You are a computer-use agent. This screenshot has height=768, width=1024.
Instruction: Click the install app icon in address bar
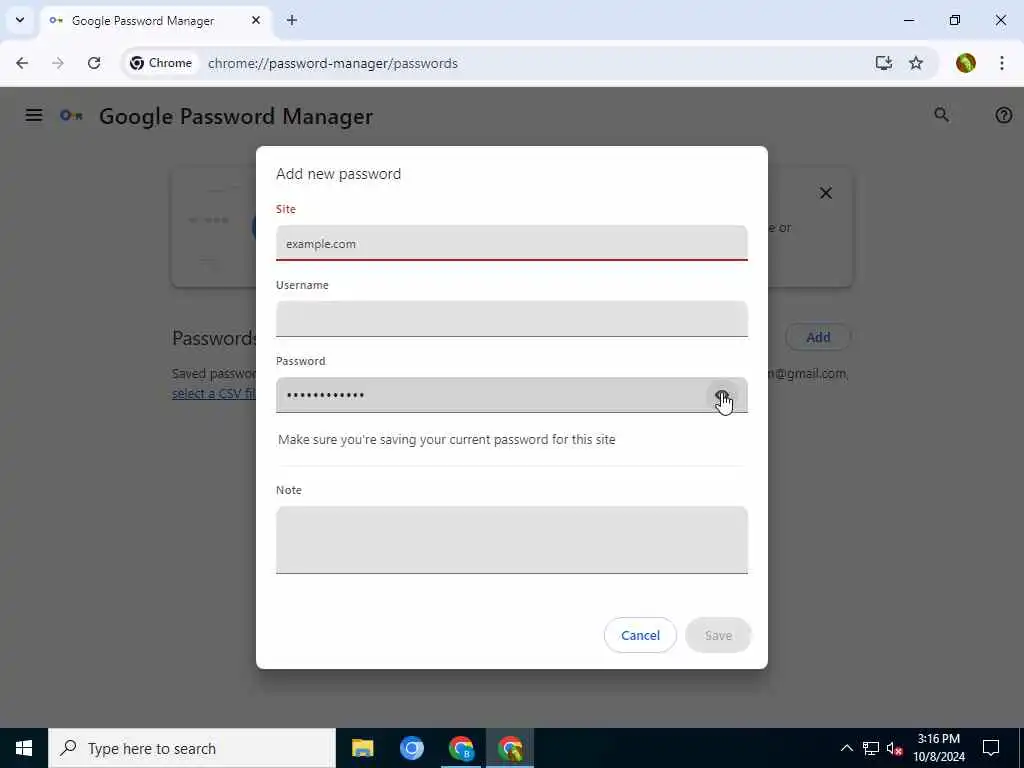pos(884,63)
